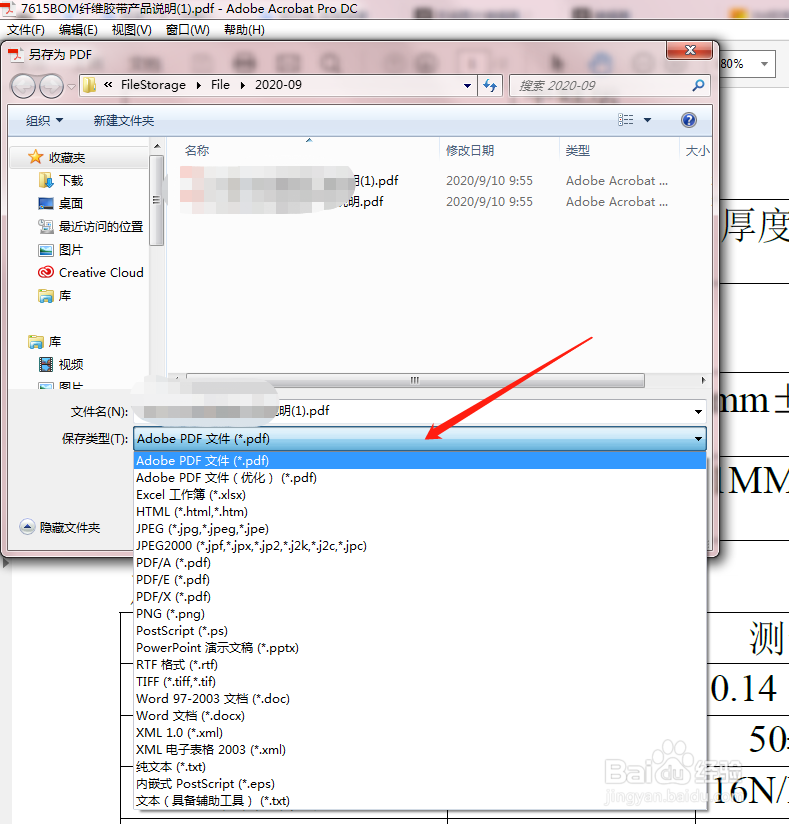Open the 窗口(W) menu
The width and height of the screenshot is (789, 824).
[x=188, y=30]
